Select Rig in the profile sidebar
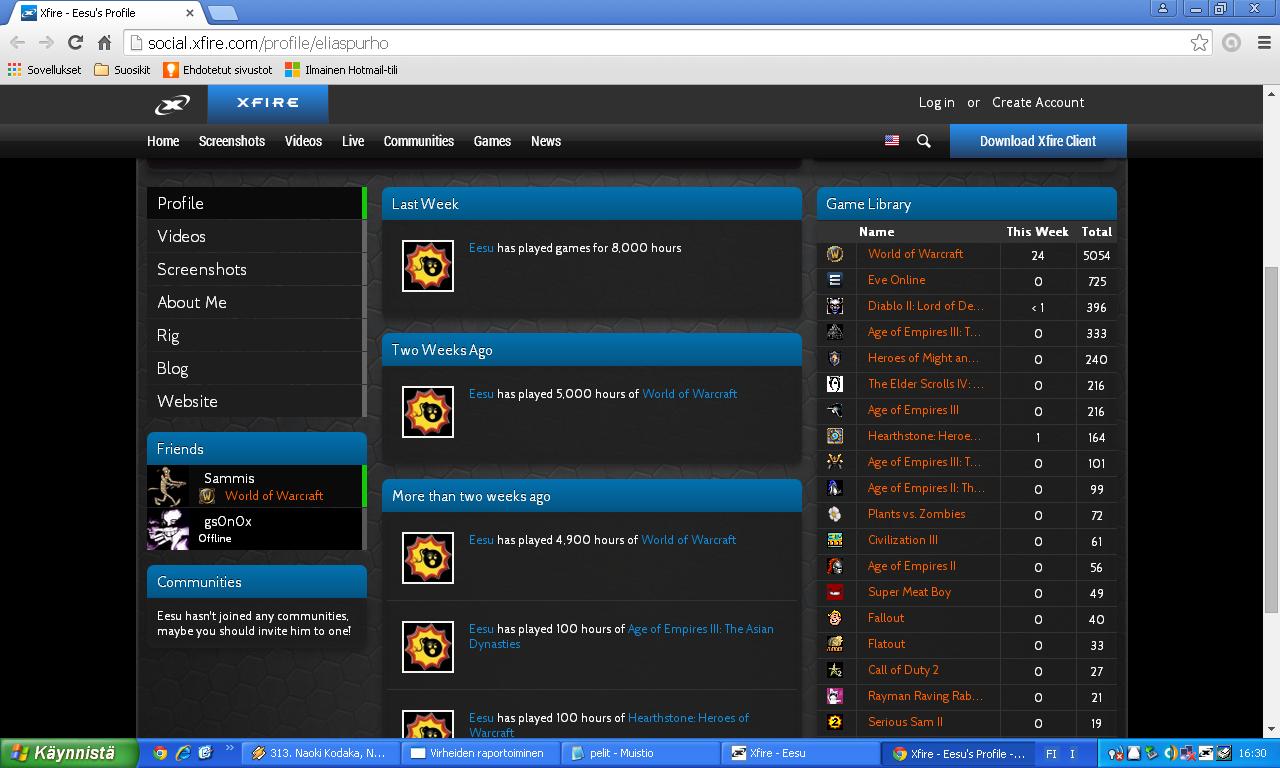 pyautogui.click(x=168, y=335)
